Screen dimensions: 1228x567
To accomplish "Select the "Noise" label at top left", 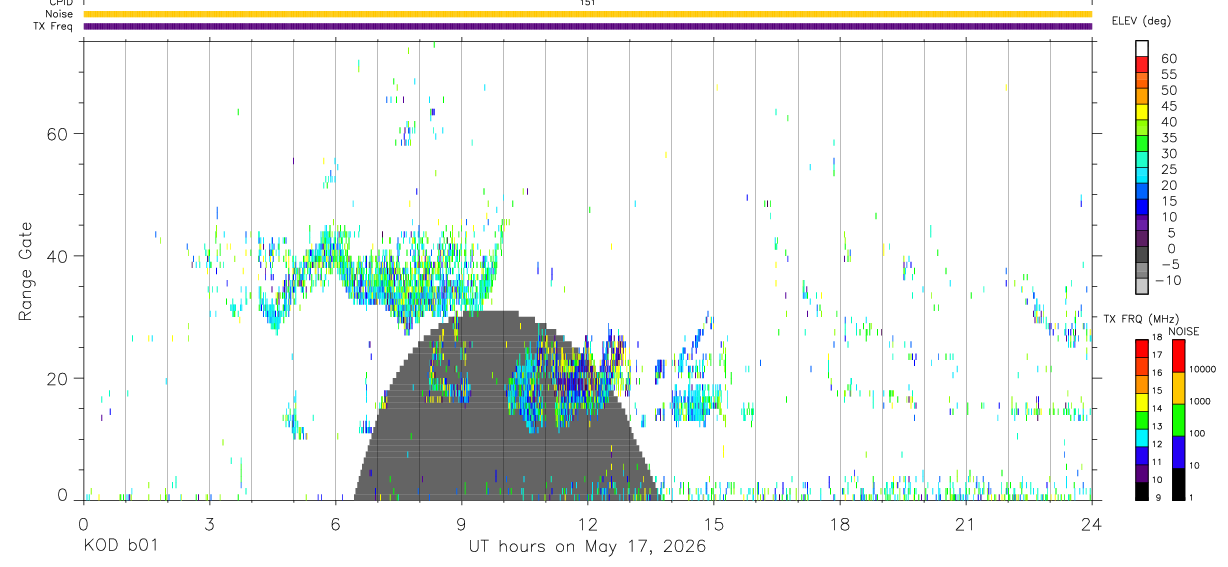I will pos(60,14).
